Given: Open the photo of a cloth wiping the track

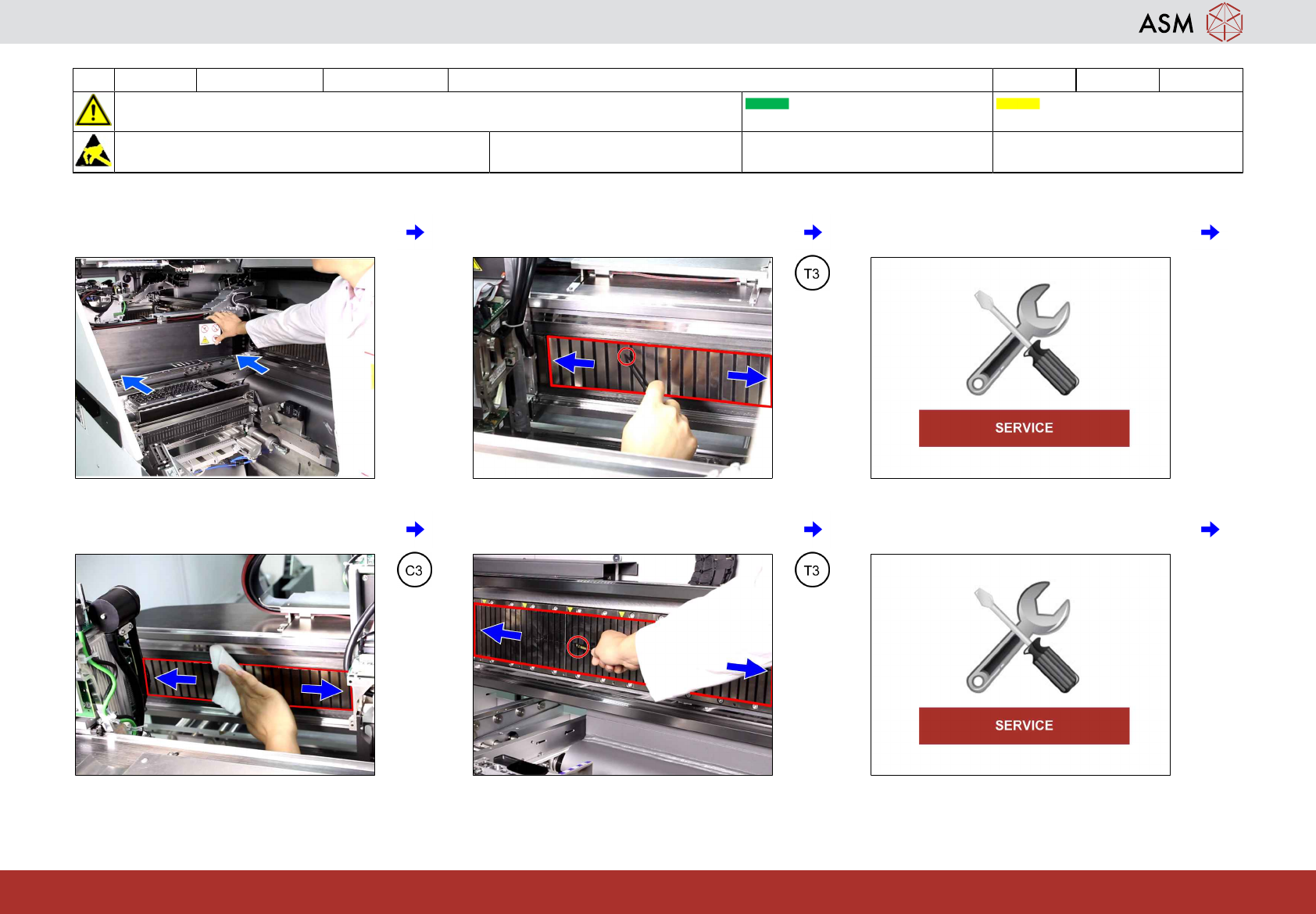Looking at the screenshot, I should (x=225, y=665).
